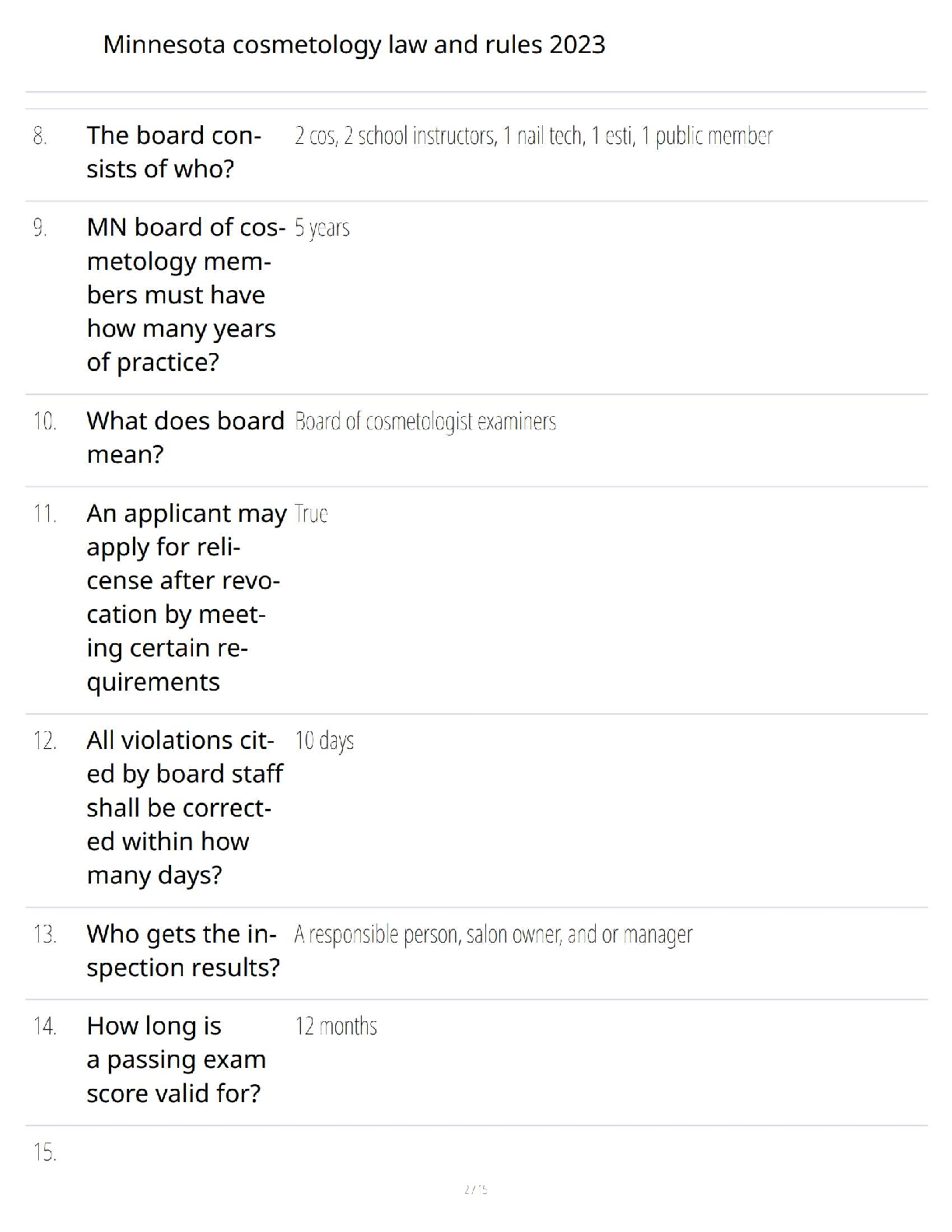Select question 14 about passing exam score
This screenshot has height=1232, width=952.
click(x=176, y=1059)
